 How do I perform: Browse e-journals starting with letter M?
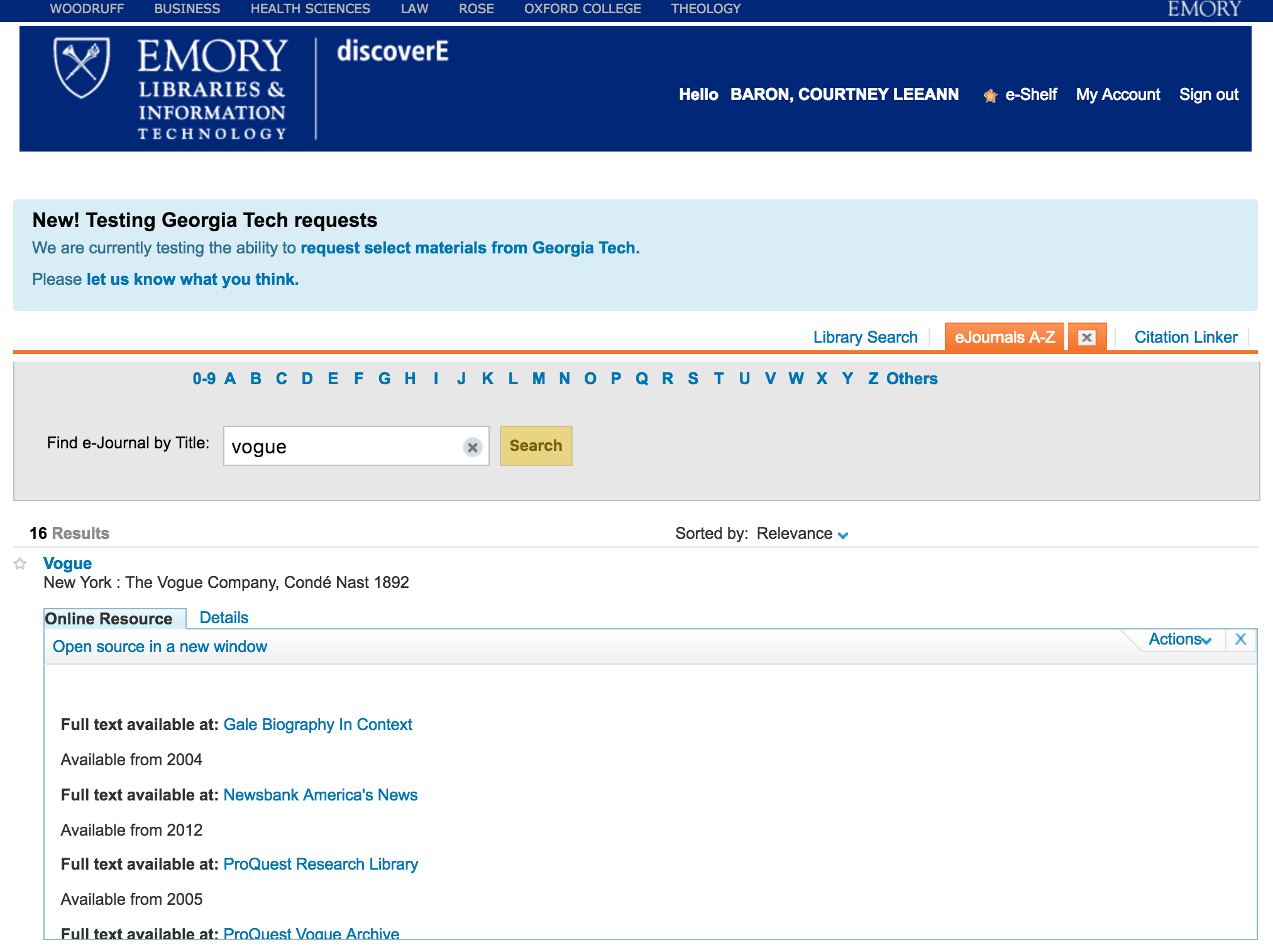click(x=538, y=379)
